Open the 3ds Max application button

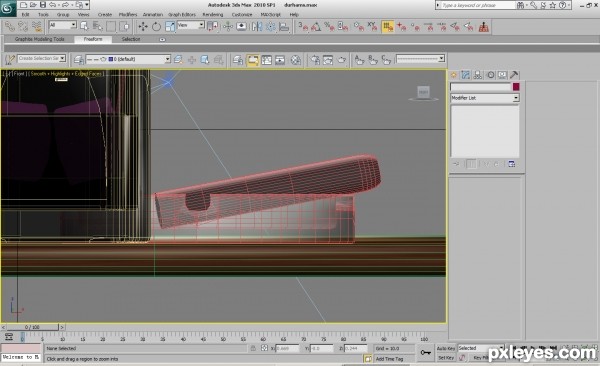[8, 8]
